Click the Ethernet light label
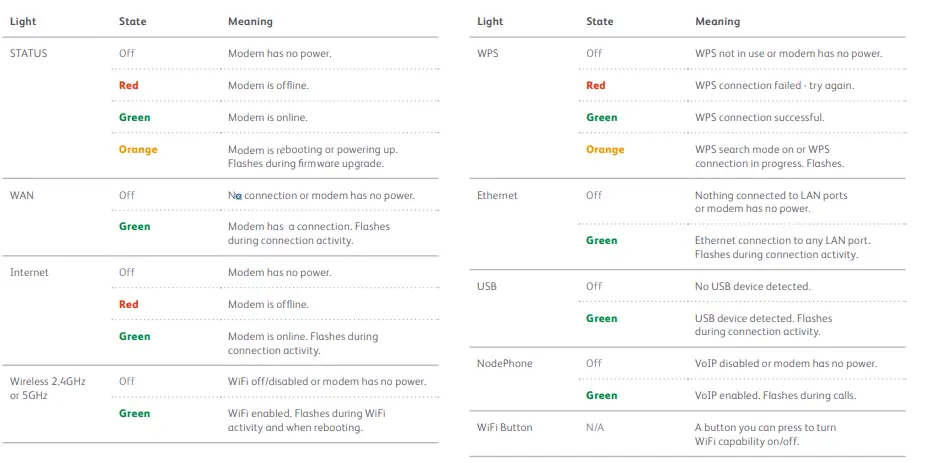This screenshot has width=925, height=463. pyautogui.click(x=497, y=195)
